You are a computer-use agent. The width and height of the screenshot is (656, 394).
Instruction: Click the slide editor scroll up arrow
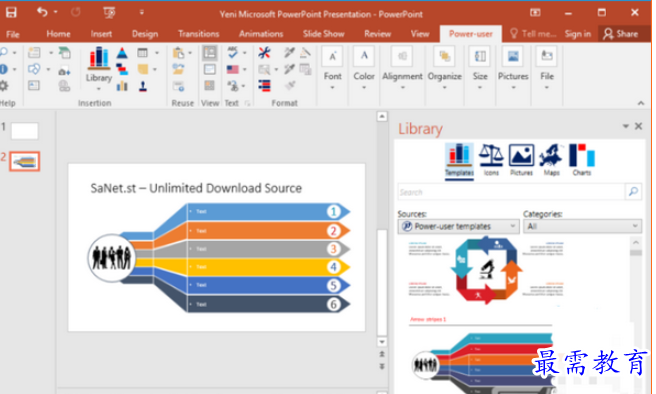pyautogui.click(x=382, y=116)
